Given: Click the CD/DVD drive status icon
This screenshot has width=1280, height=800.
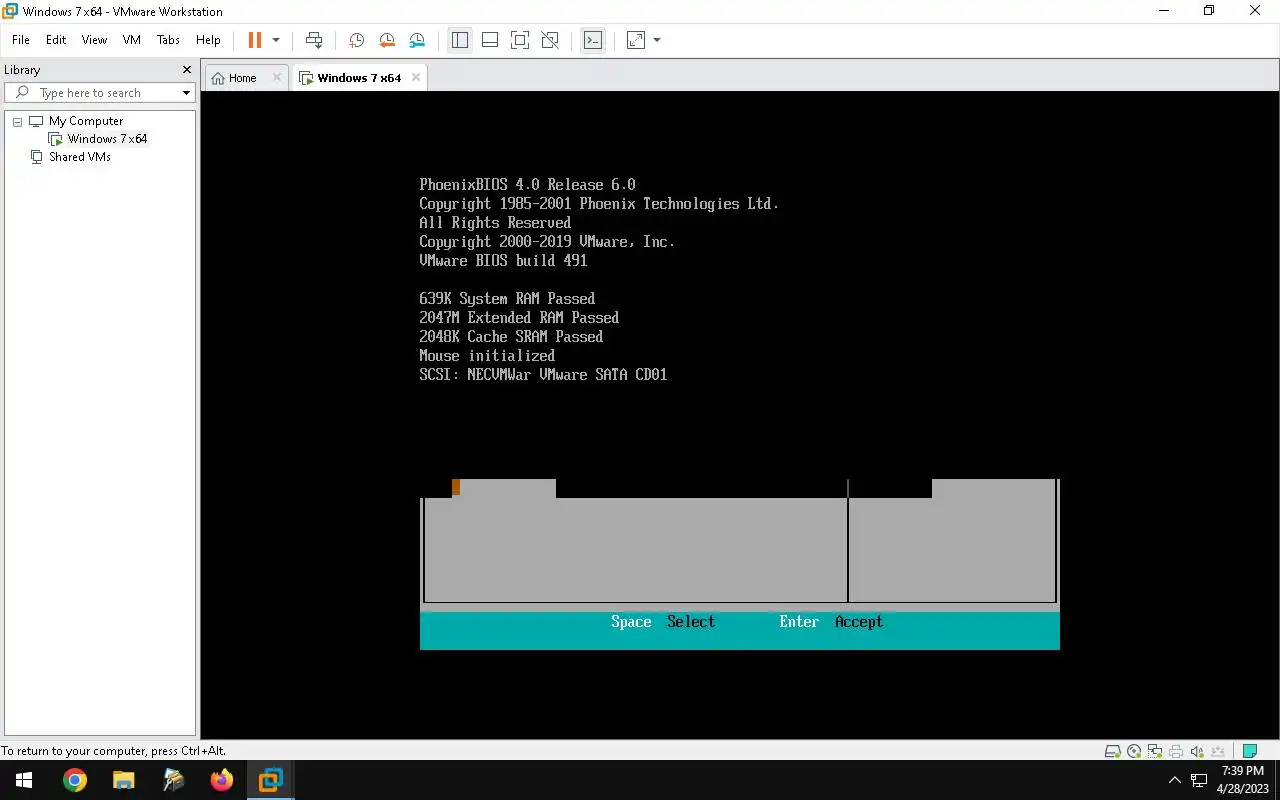Looking at the screenshot, I should 1134,751.
